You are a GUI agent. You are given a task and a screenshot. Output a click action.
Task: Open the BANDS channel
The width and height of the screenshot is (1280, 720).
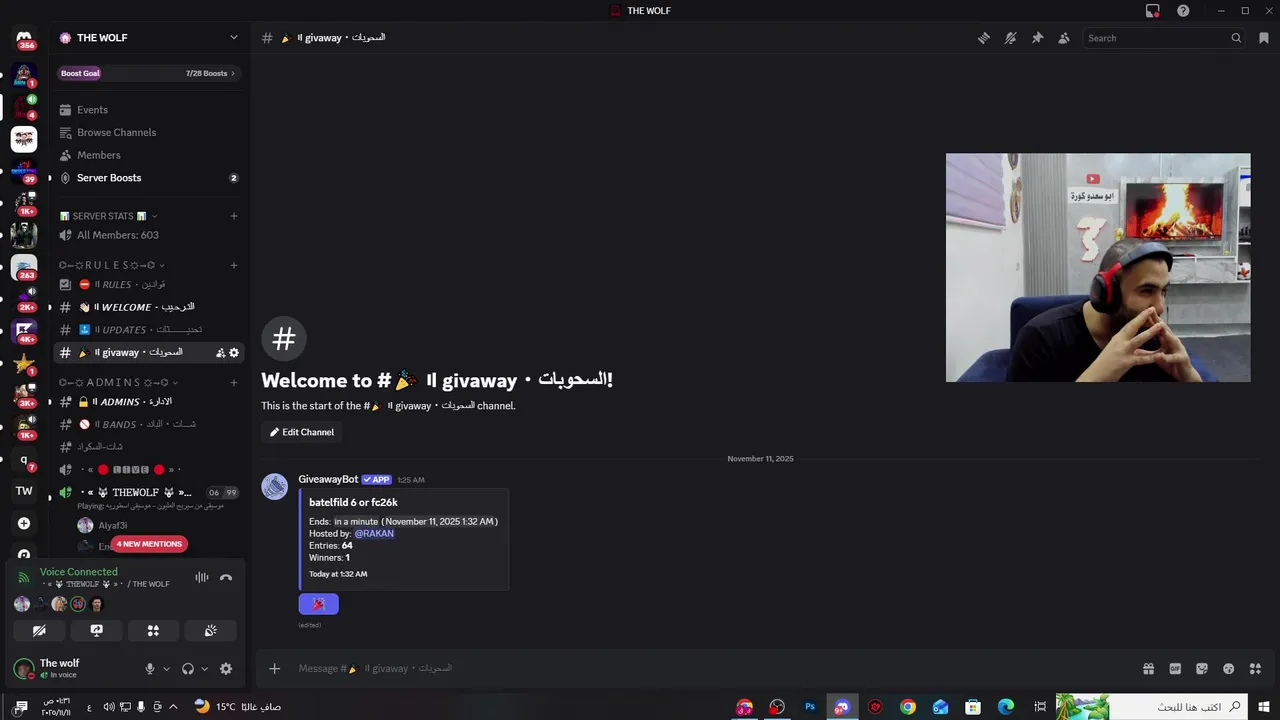[x=149, y=424]
